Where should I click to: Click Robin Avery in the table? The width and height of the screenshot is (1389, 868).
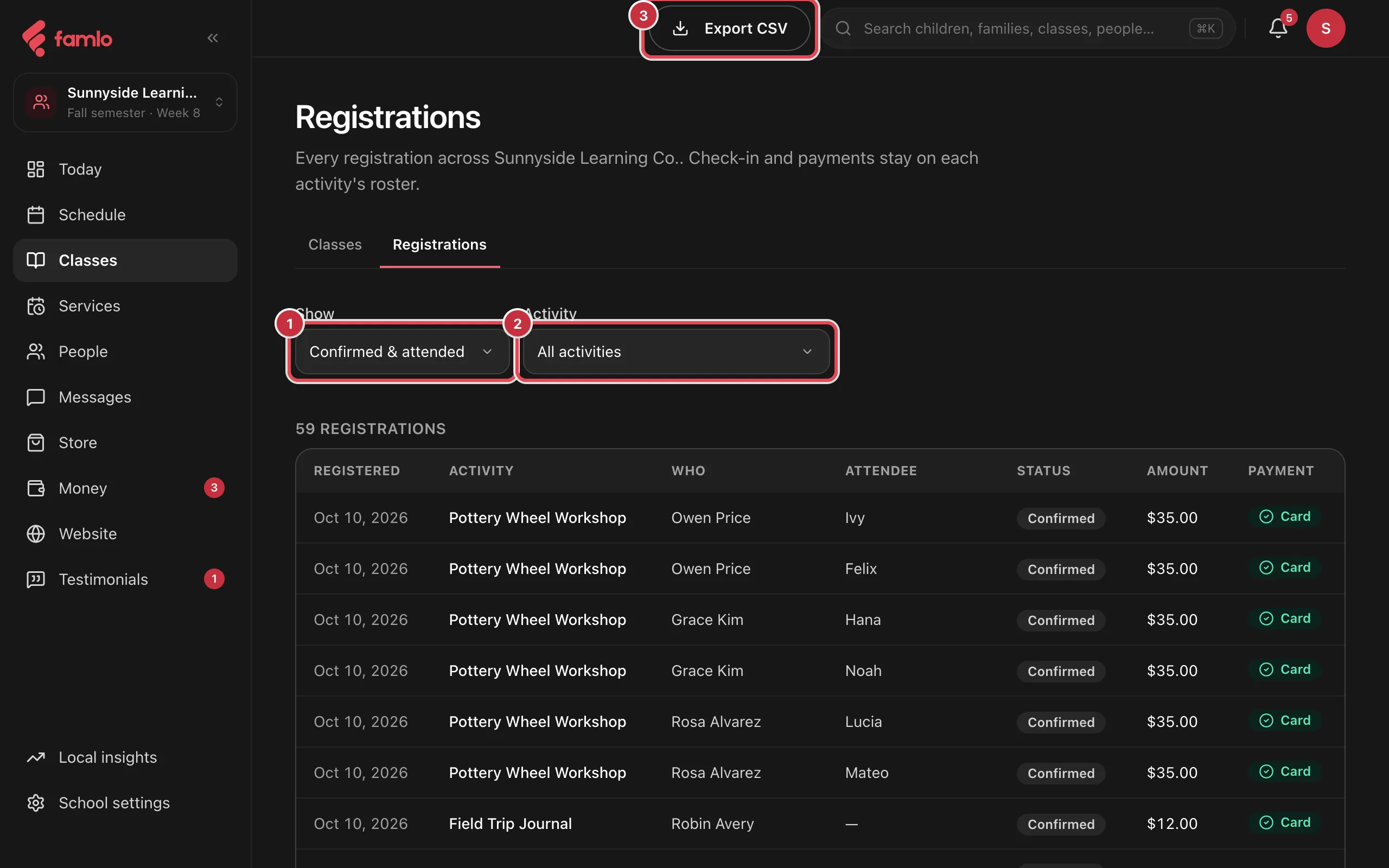tap(712, 824)
